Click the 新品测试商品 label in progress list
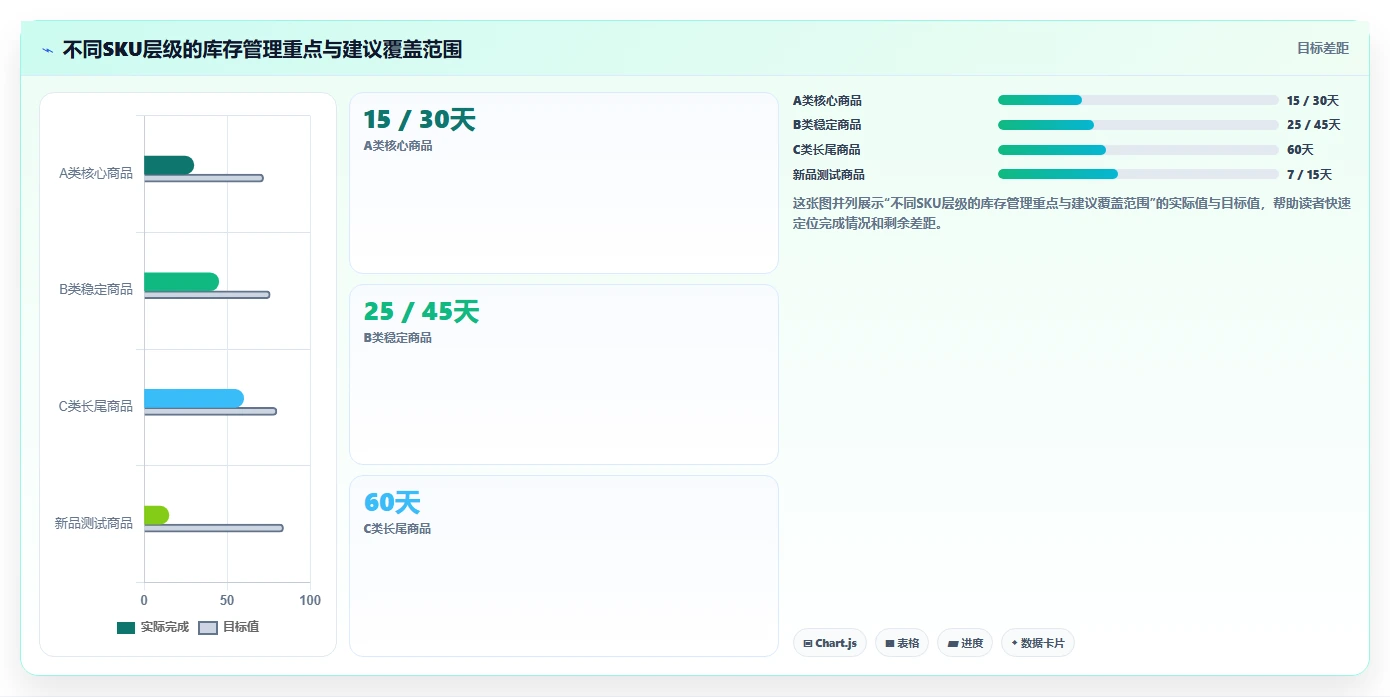The height and width of the screenshot is (697, 1390). point(829,174)
